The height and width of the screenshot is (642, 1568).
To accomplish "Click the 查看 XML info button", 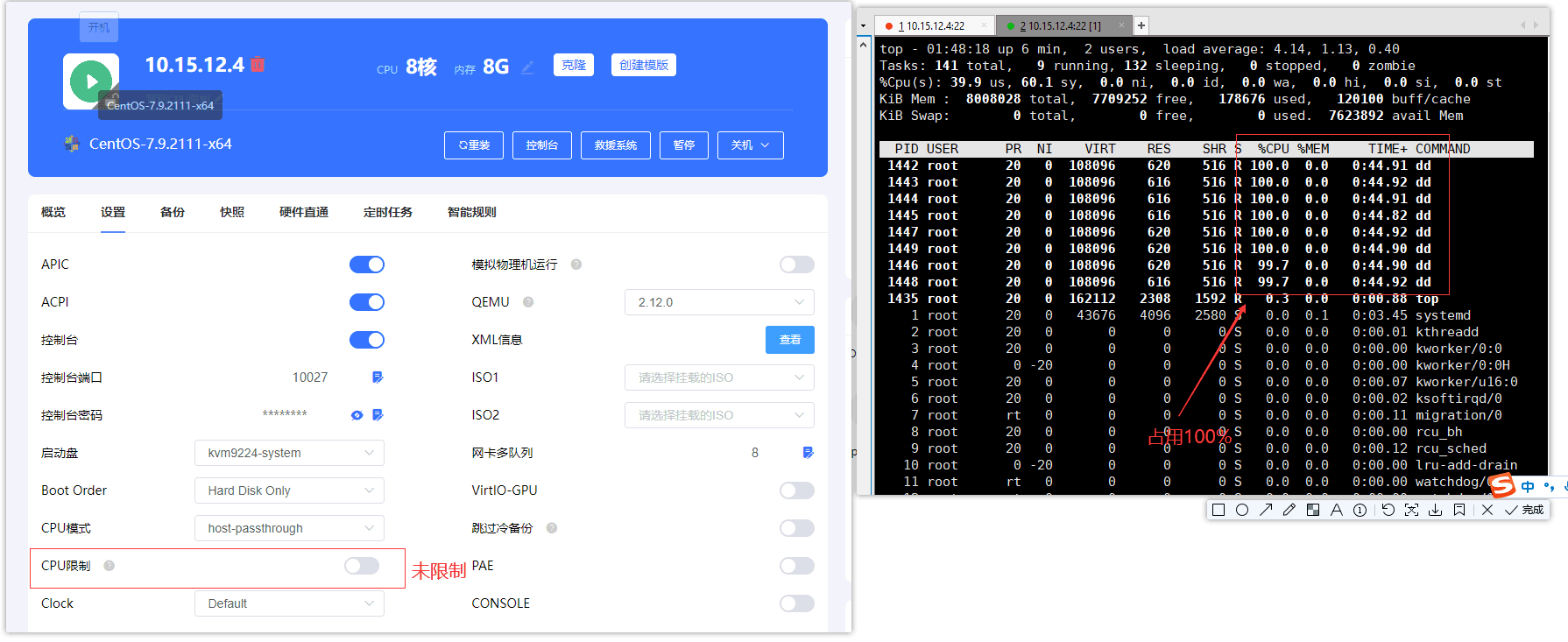I will click(790, 340).
